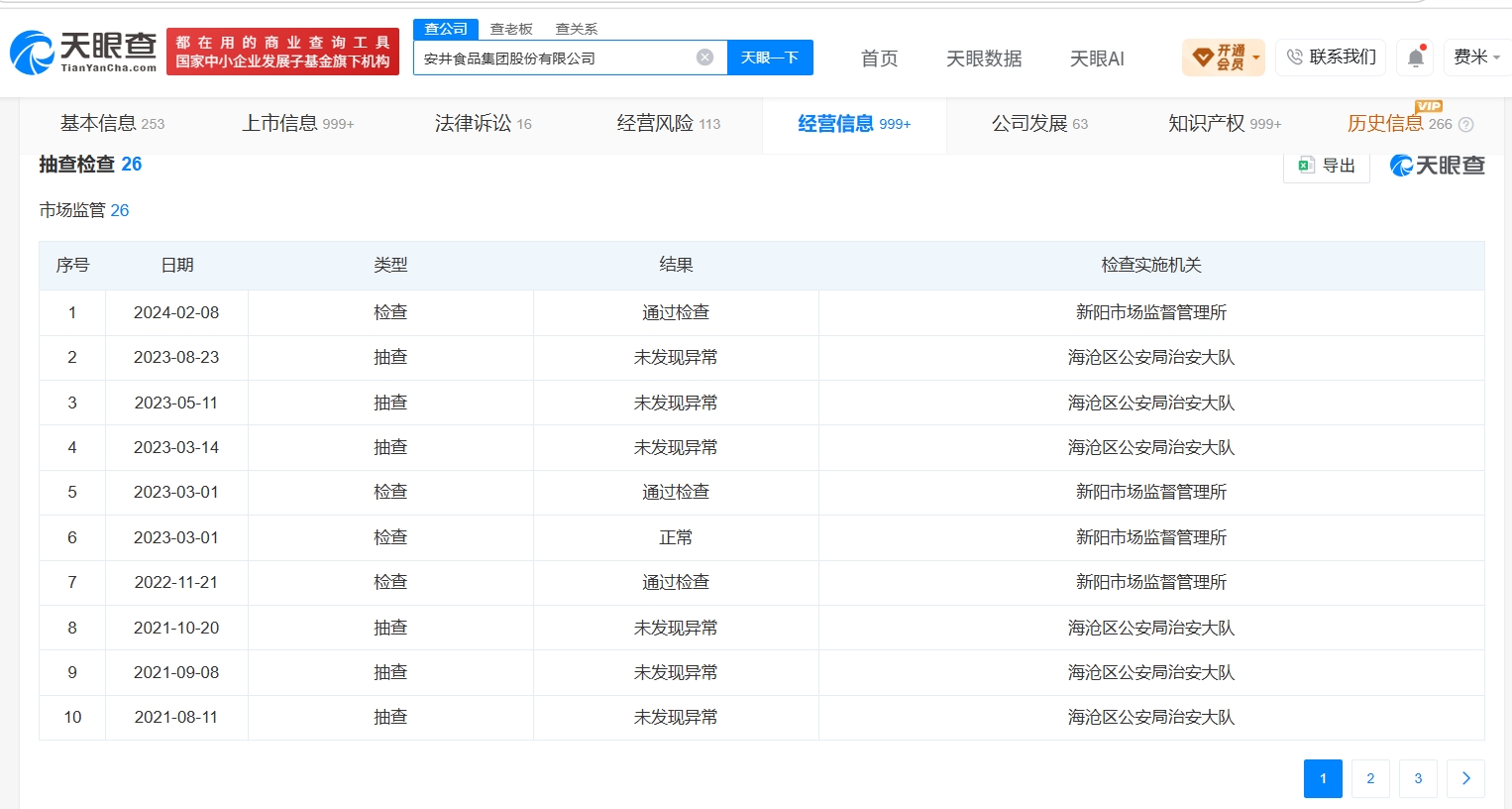
Task: Click 新阳市场监督管理所 in row 1
Action: (1151, 312)
